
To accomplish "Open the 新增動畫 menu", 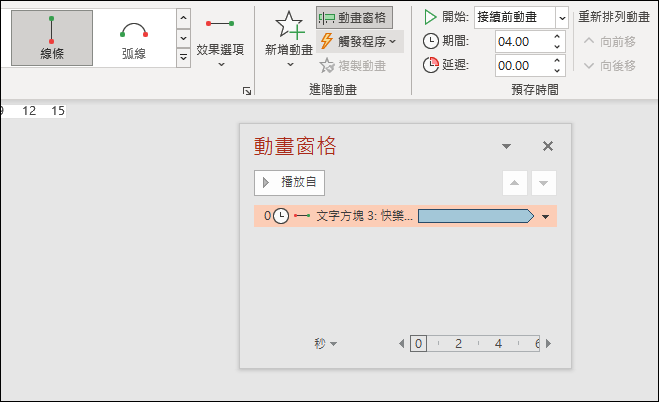I will (x=289, y=40).
